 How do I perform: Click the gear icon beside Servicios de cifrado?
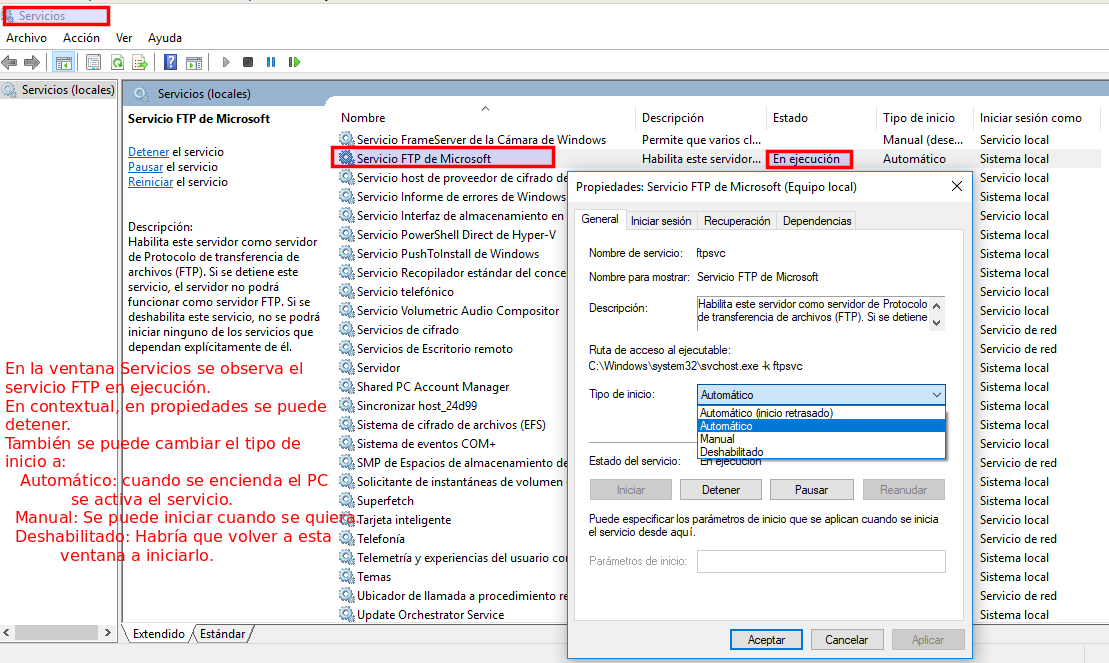point(347,329)
